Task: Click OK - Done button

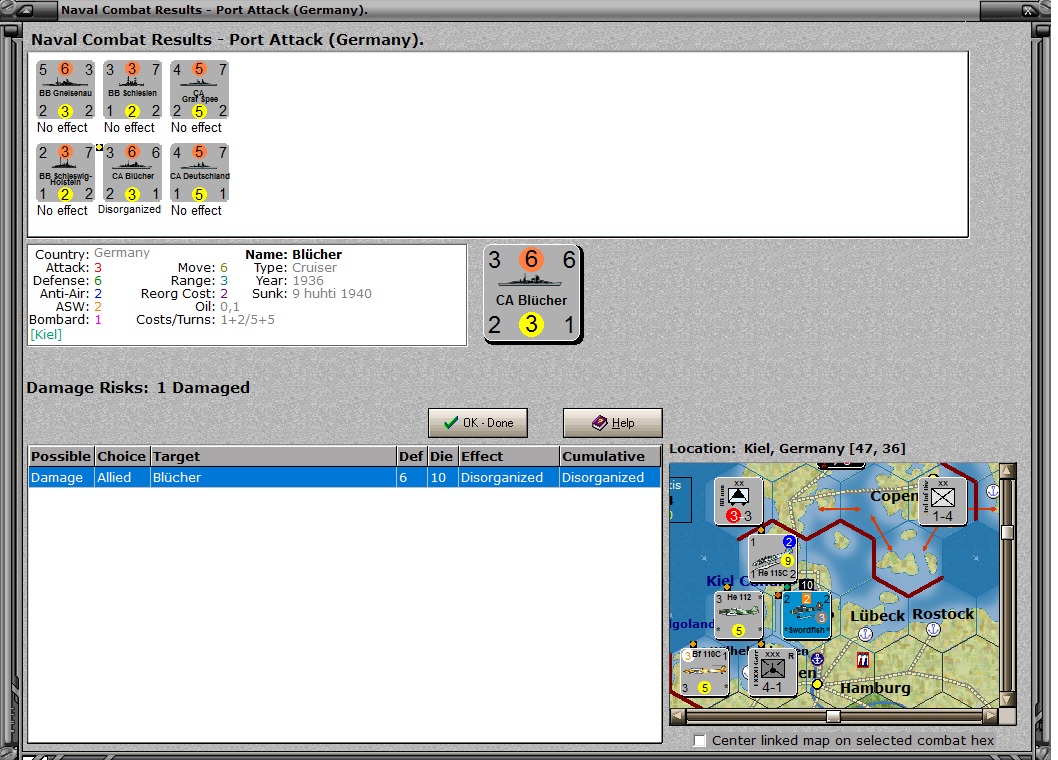Action: [478, 423]
